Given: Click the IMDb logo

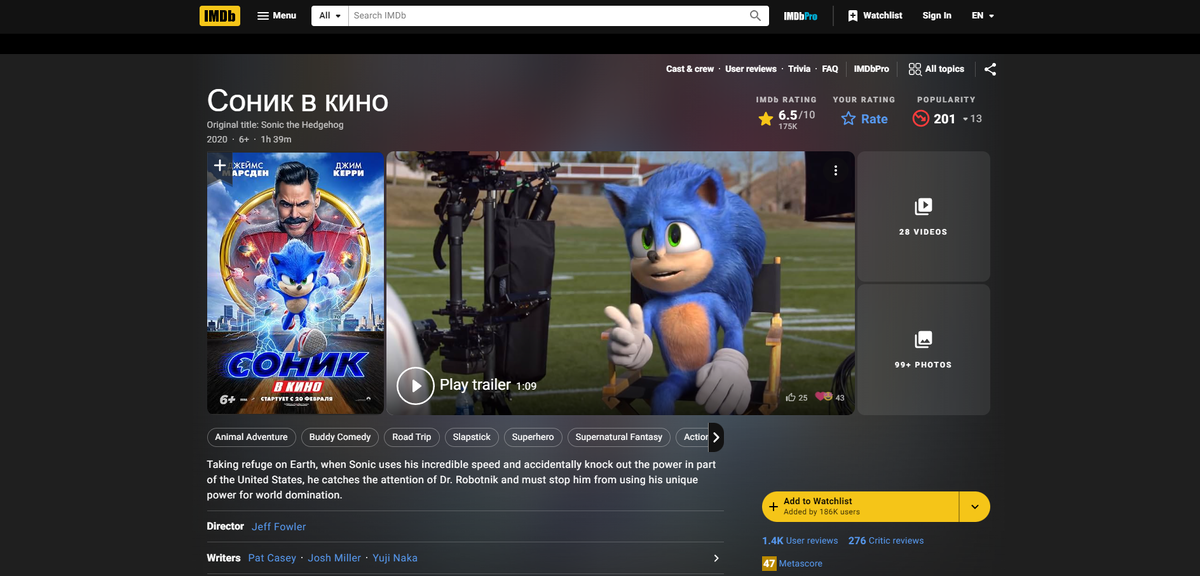Looking at the screenshot, I should [219, 16].
